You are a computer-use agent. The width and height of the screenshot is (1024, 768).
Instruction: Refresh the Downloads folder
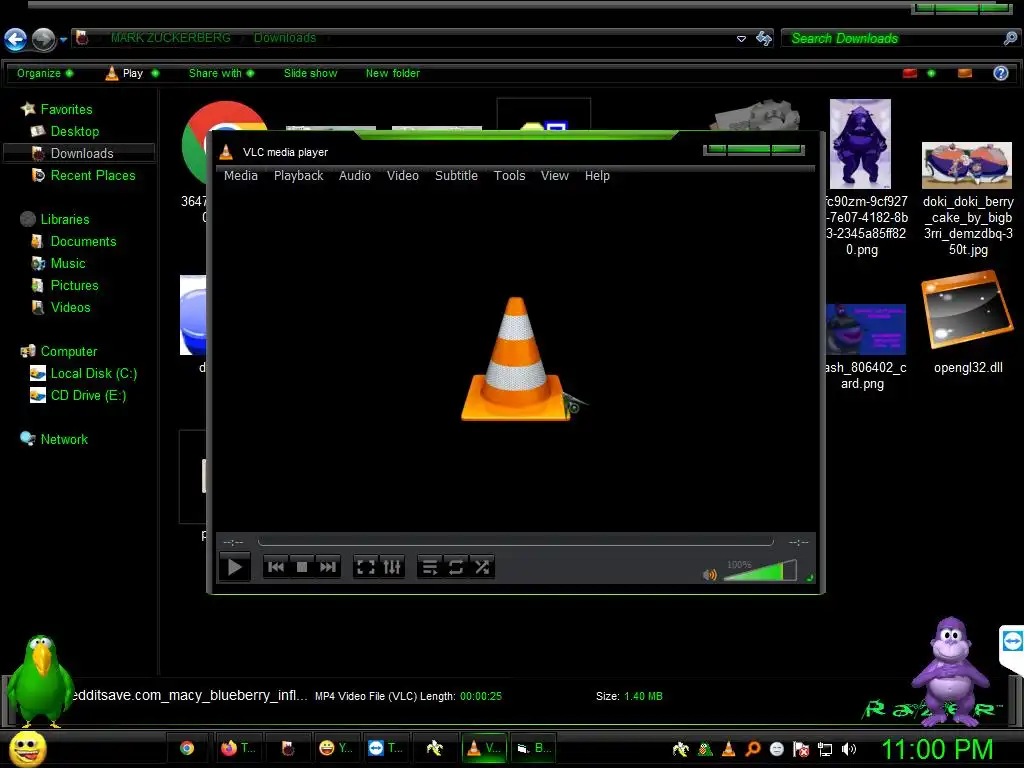point(763,39)
